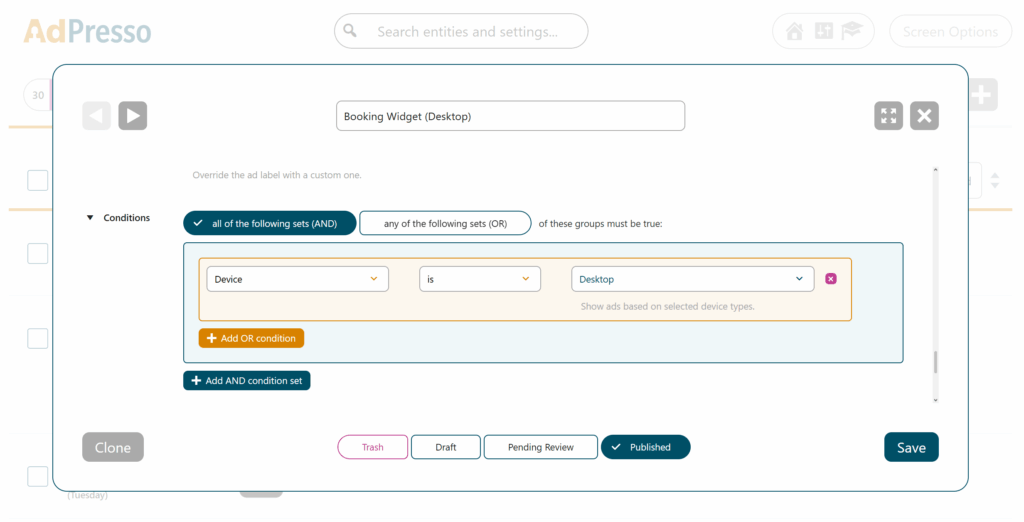Go to the next ad with the arrow button
Image resolution: width=1024 pixels, height=522 pixels.
[x=132, y=116]
